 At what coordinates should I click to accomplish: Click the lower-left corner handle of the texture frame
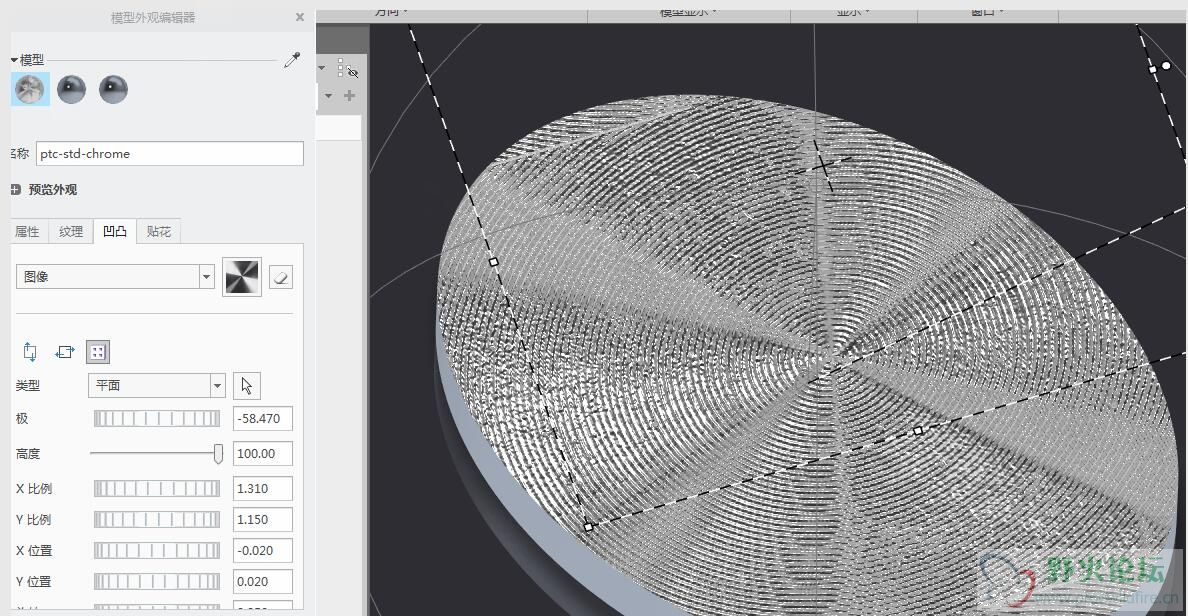(588, 527)
